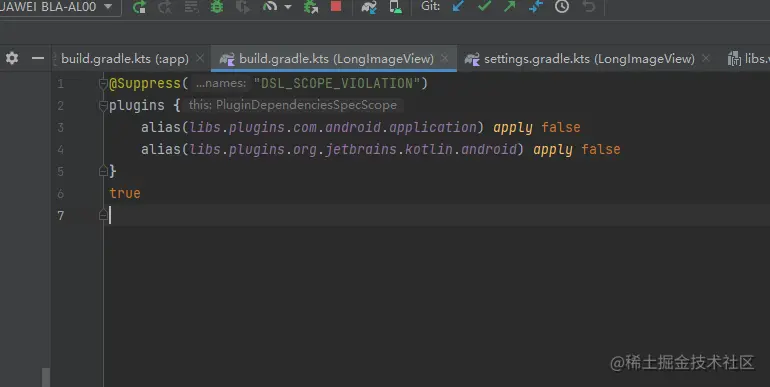Stop the running app with red square
This screenshot has width=770, height=387.
click(336, 6)
